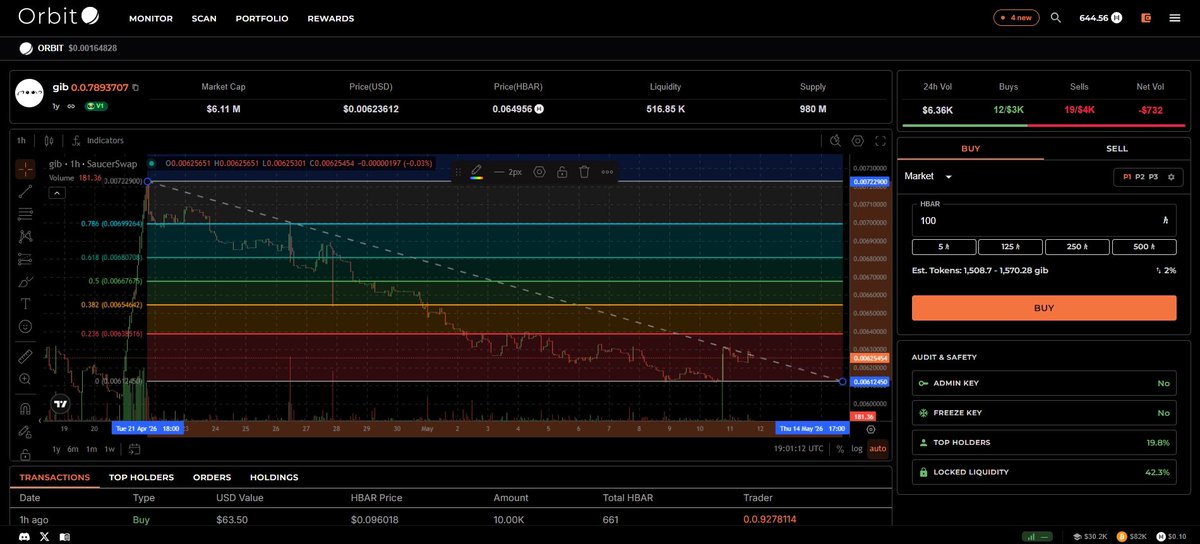Screen dimensions: 1200x544
Task: Open the hamburger main menu
Action: pyautogui.click(x=1174, y=18)
